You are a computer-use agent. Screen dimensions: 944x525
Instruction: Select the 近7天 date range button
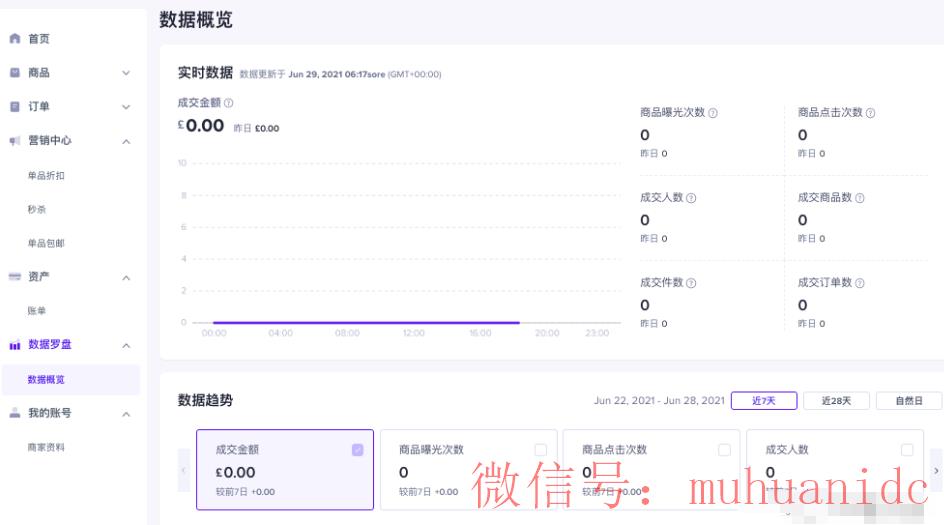coord(764,401)
